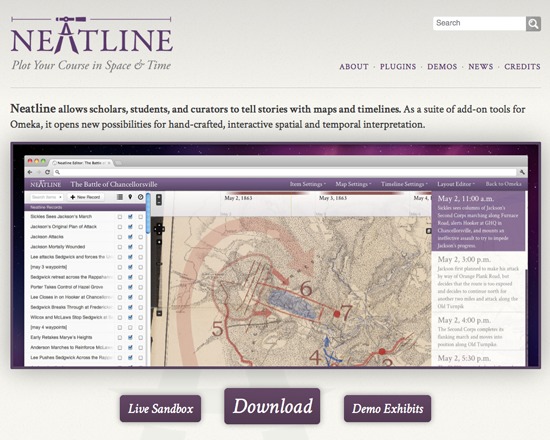Click the map pan control cross icon
The height and width of the screenshot is (440, 550).
tap(159, 229)
